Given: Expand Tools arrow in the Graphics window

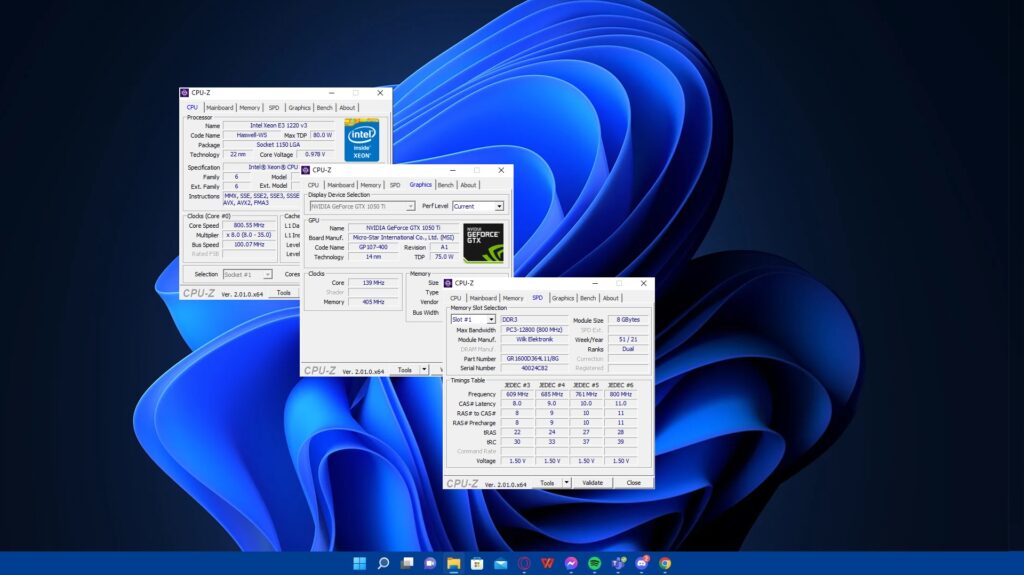Looking at the screenshot, I should coord(424,370).
